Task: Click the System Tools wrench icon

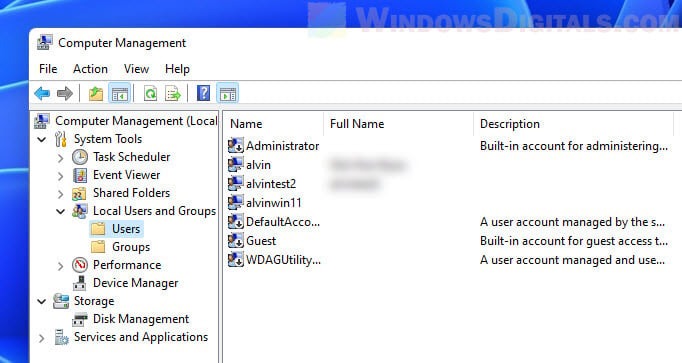Action: pyautogui.click(x=61, y=139)
